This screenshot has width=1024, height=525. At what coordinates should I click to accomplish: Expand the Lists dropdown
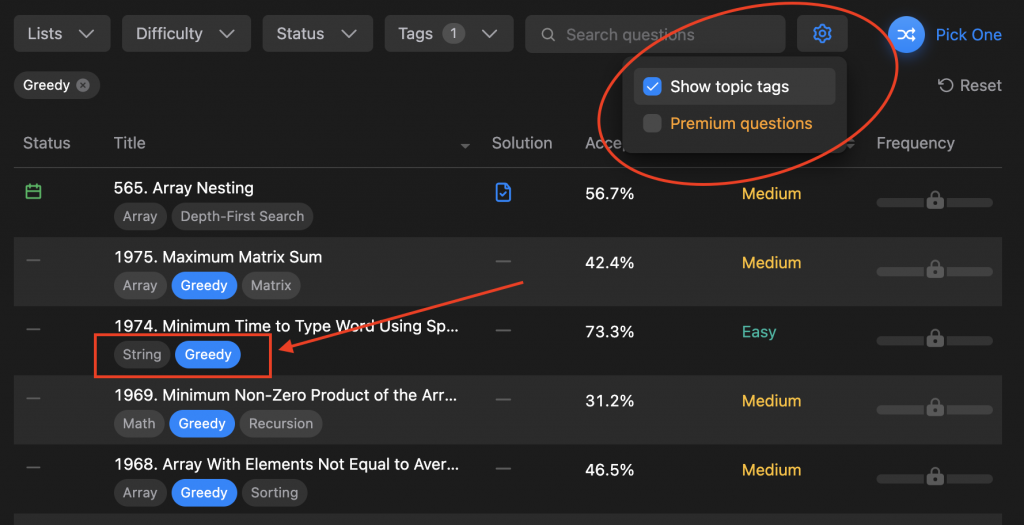pos(61,34)
